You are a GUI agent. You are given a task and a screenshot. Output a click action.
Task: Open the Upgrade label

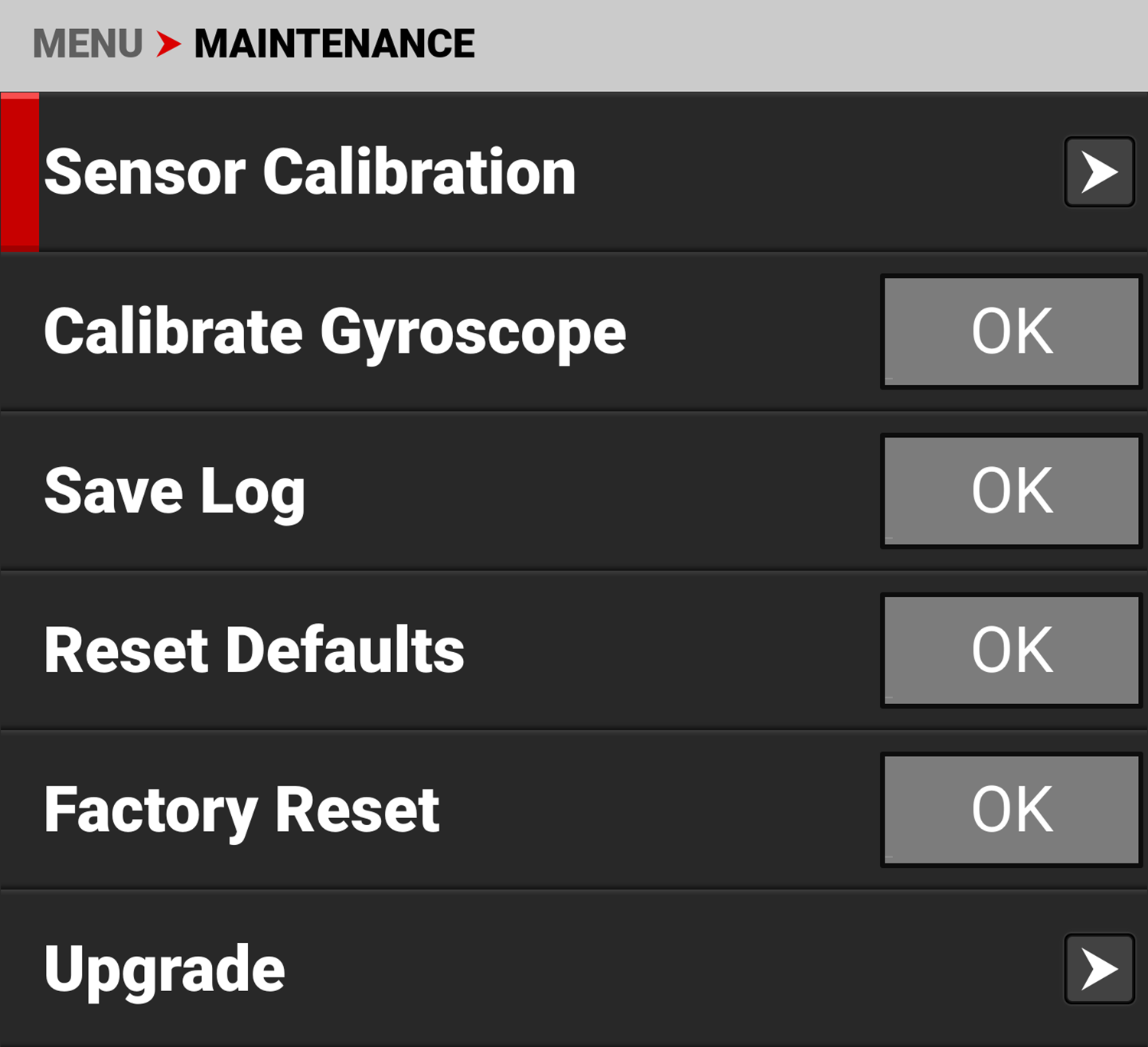pos(165,969)
